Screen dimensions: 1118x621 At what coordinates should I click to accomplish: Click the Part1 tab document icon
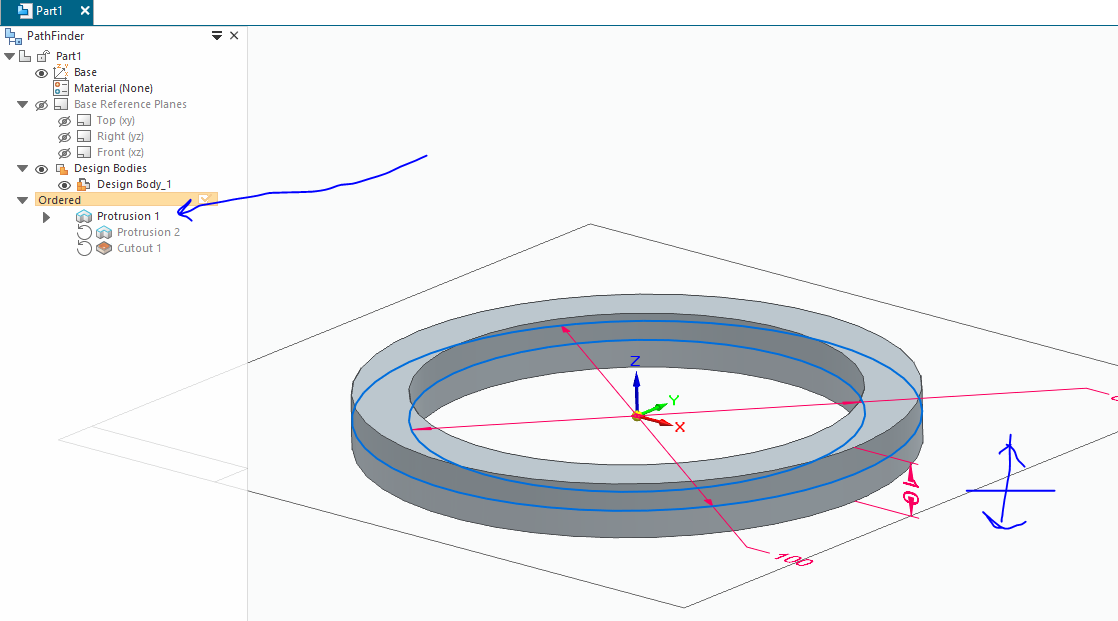click(x=24, y=11)
